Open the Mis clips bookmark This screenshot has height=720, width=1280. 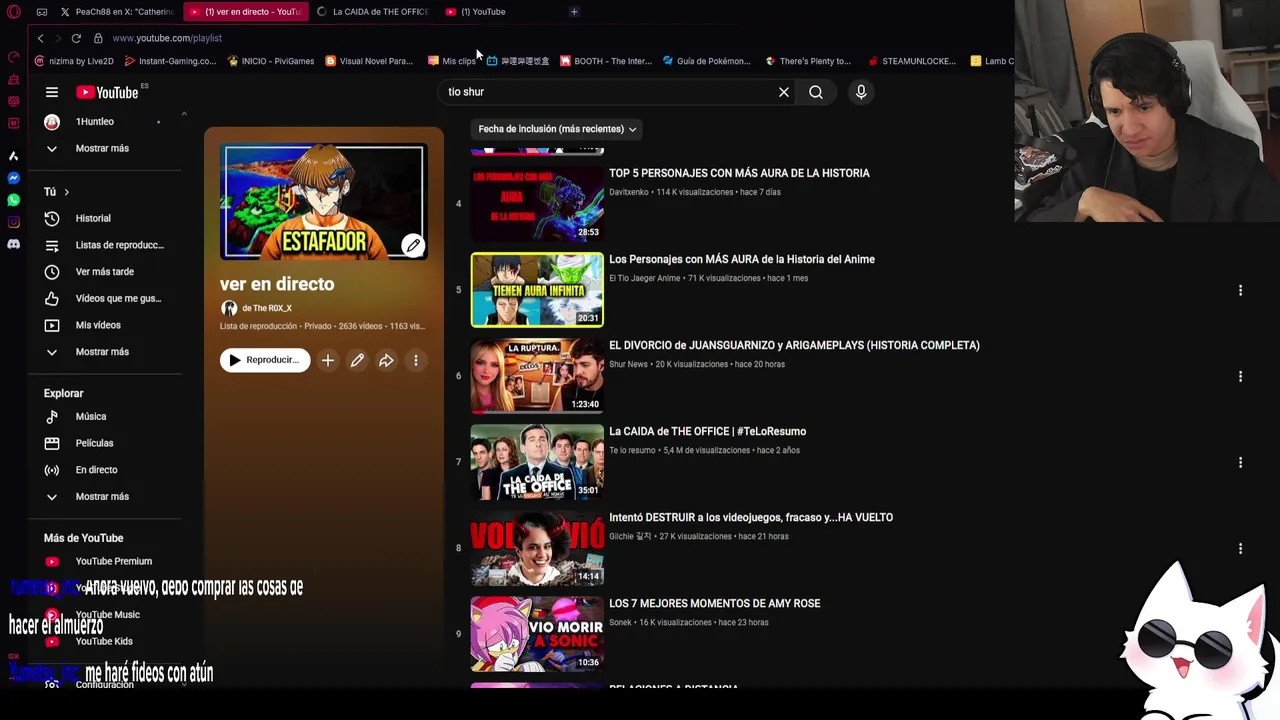tap(452, 61)
